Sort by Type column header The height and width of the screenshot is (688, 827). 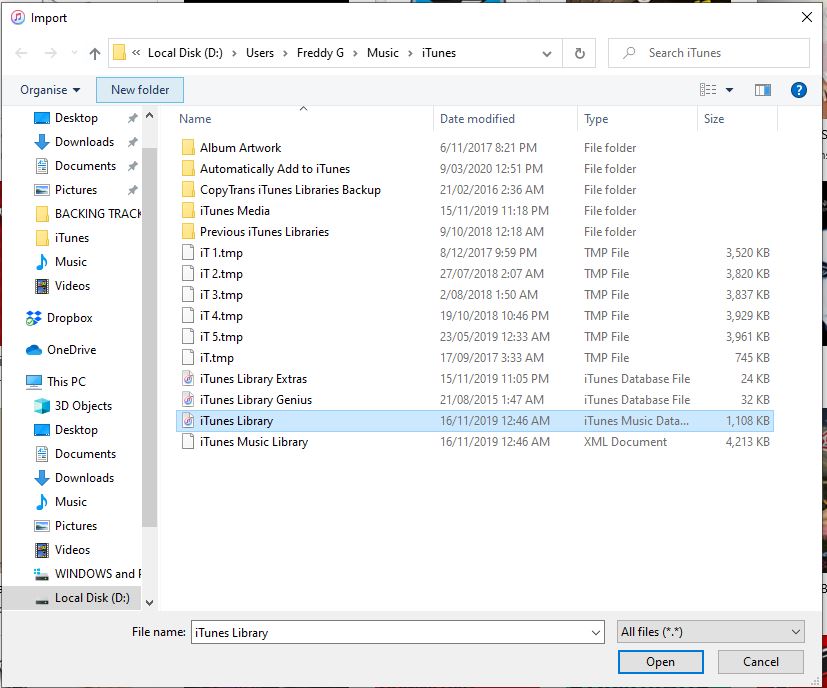(x=596, y=119)
